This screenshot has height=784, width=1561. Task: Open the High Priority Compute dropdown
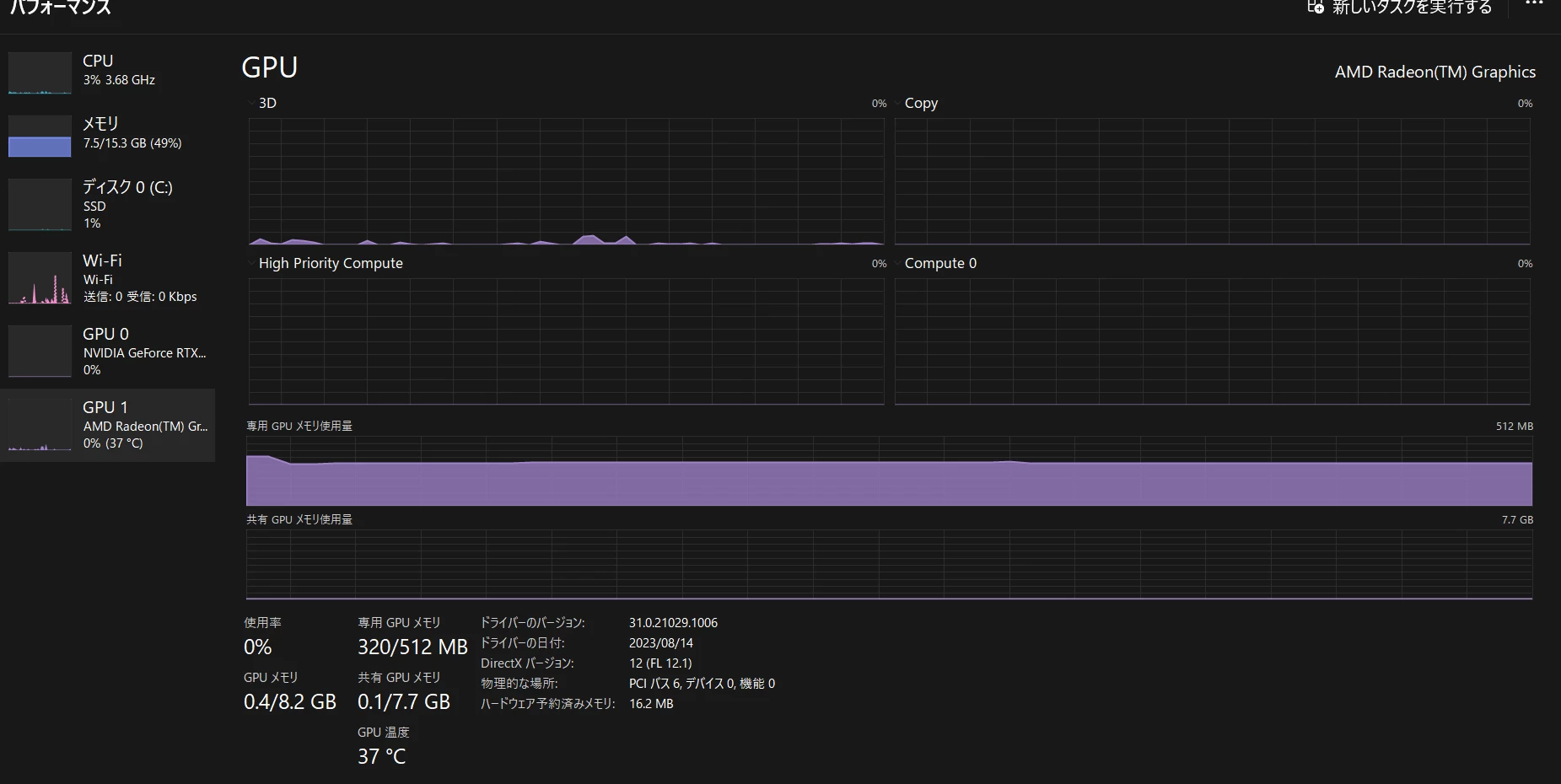tap(252, 263)
